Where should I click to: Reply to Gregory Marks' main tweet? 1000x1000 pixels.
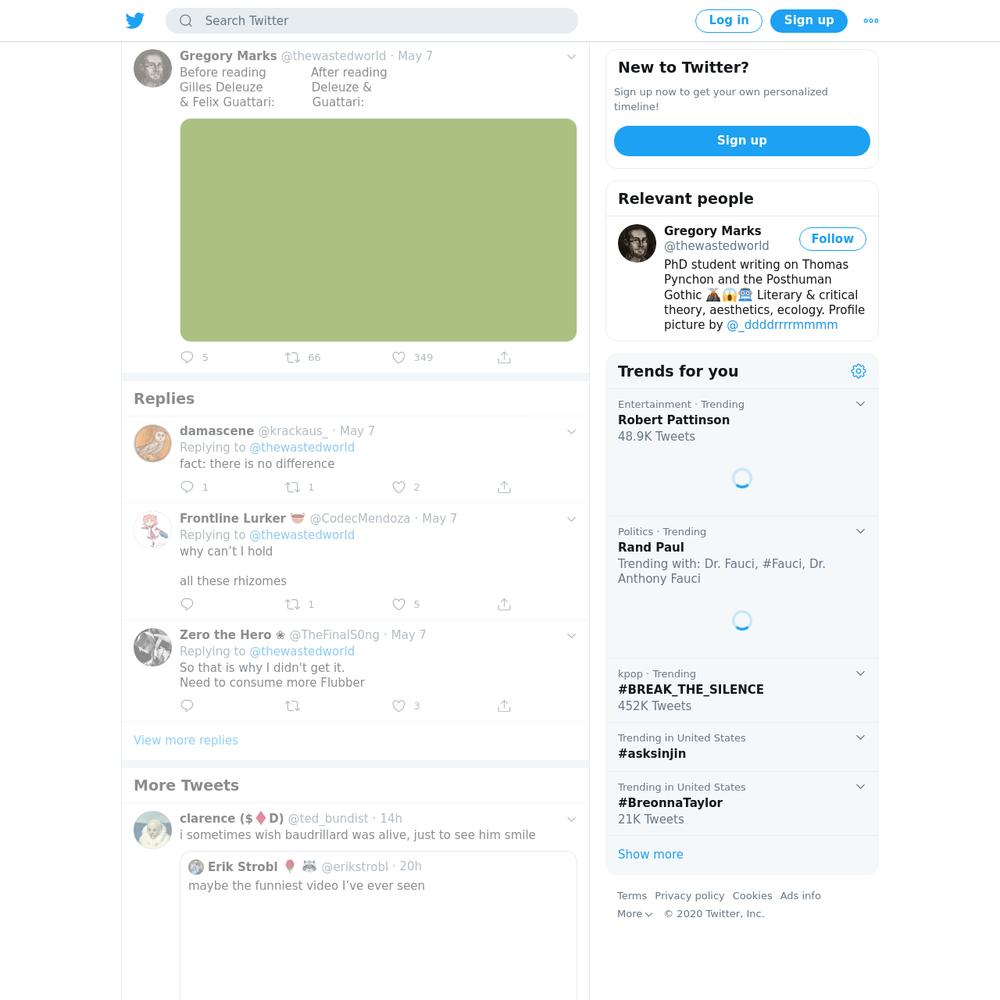pyautogui.click(x=187, y=357)
